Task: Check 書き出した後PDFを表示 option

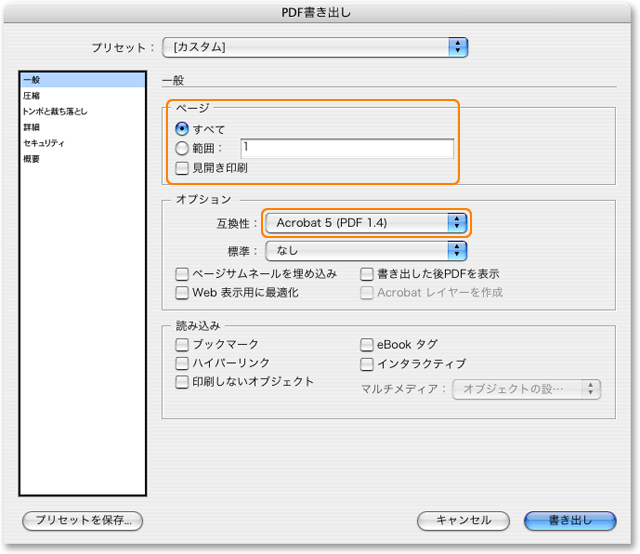Action: coord(367,273)
